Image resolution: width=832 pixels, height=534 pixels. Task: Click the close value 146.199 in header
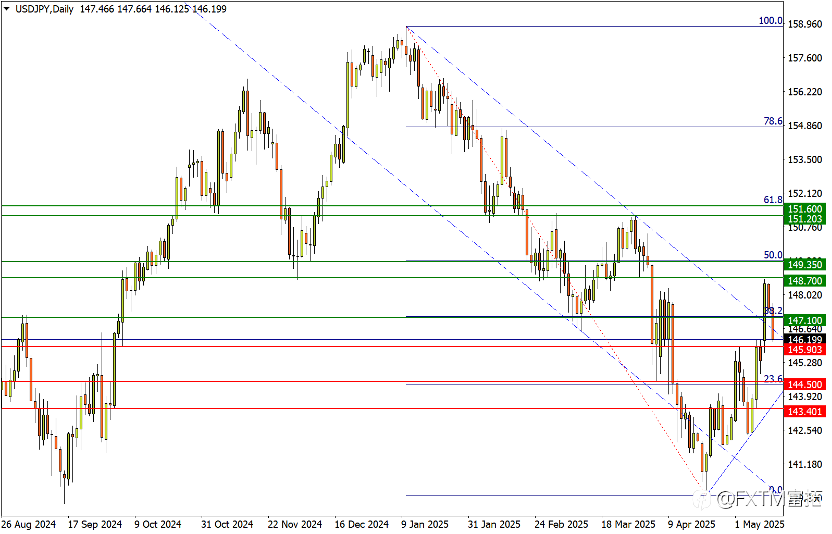pos(209,9)
